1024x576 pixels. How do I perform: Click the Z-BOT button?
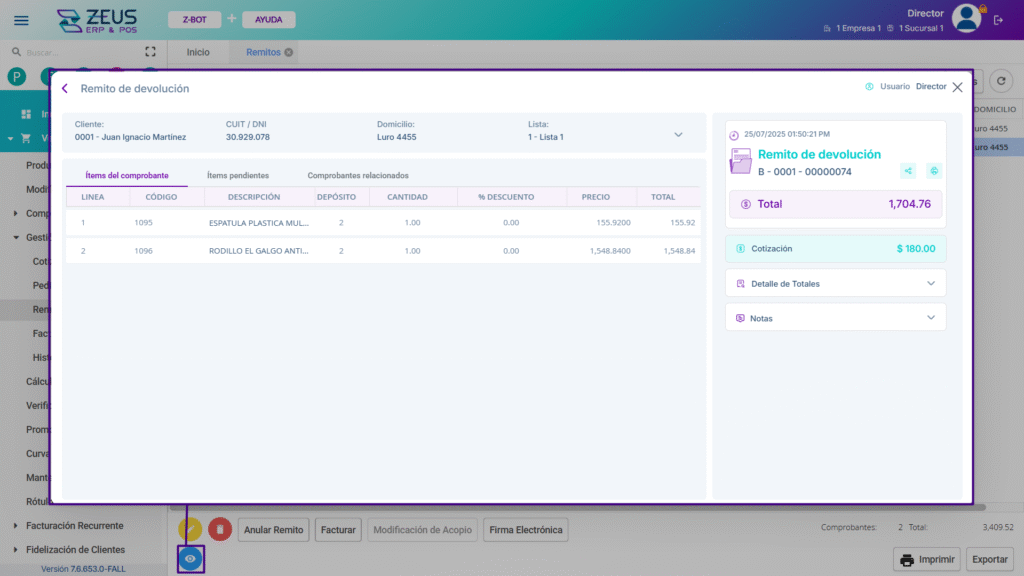(x=195, y=20)
